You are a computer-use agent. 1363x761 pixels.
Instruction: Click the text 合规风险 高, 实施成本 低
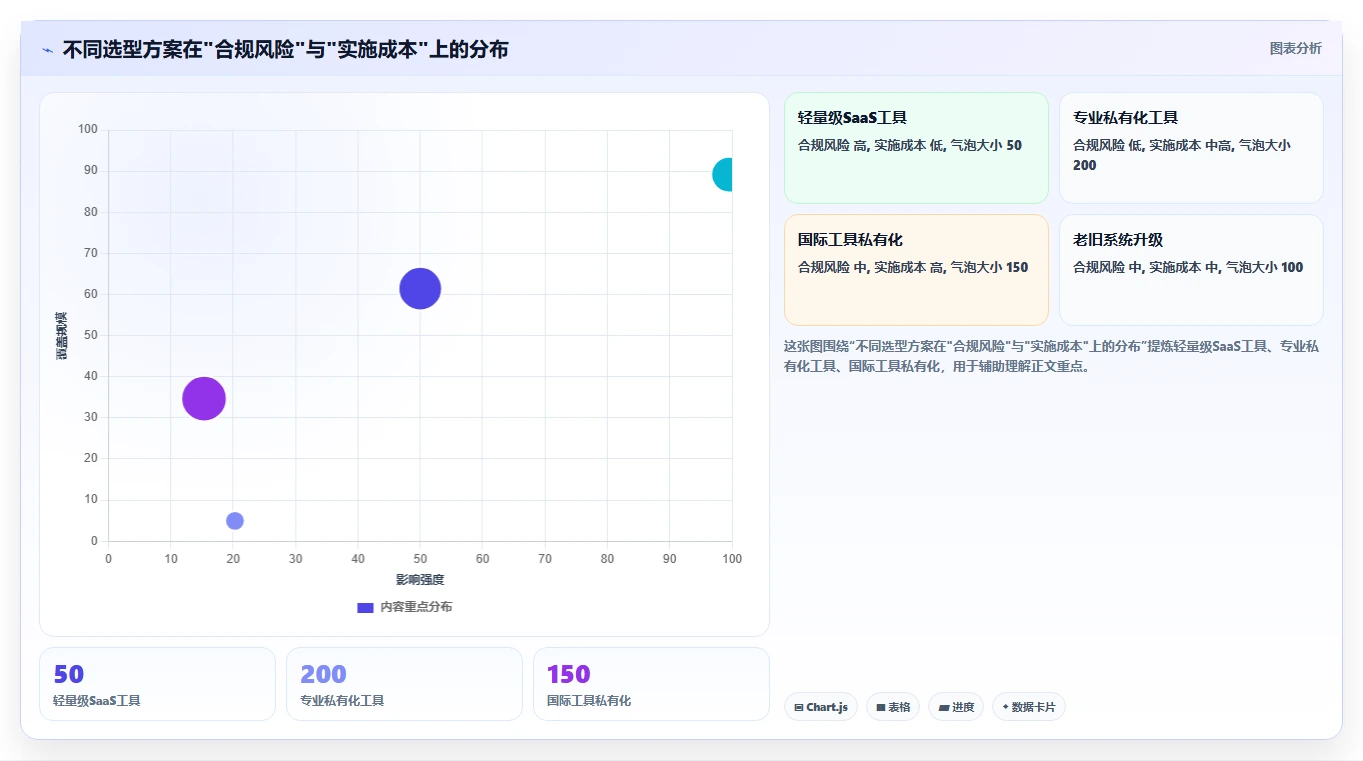tap(871, 146)
